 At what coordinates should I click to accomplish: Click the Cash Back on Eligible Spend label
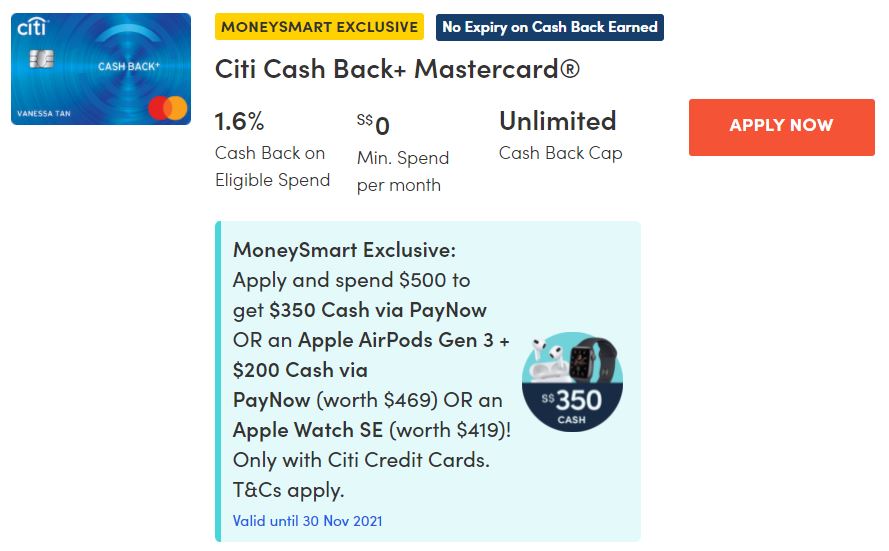pos(272,167)
